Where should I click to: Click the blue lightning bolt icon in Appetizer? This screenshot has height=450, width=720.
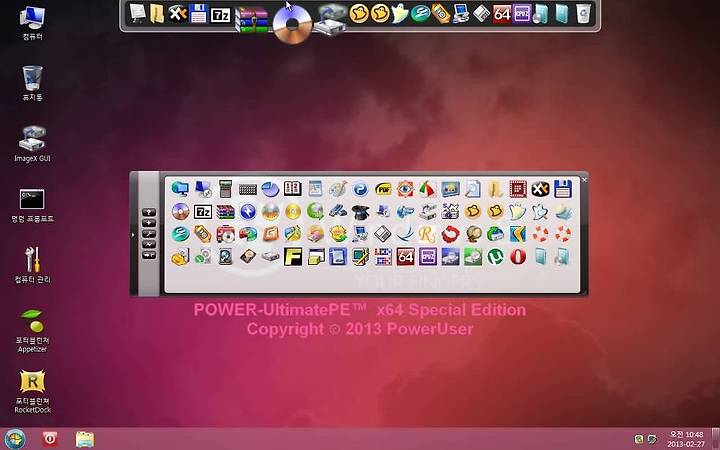[248, 212]
